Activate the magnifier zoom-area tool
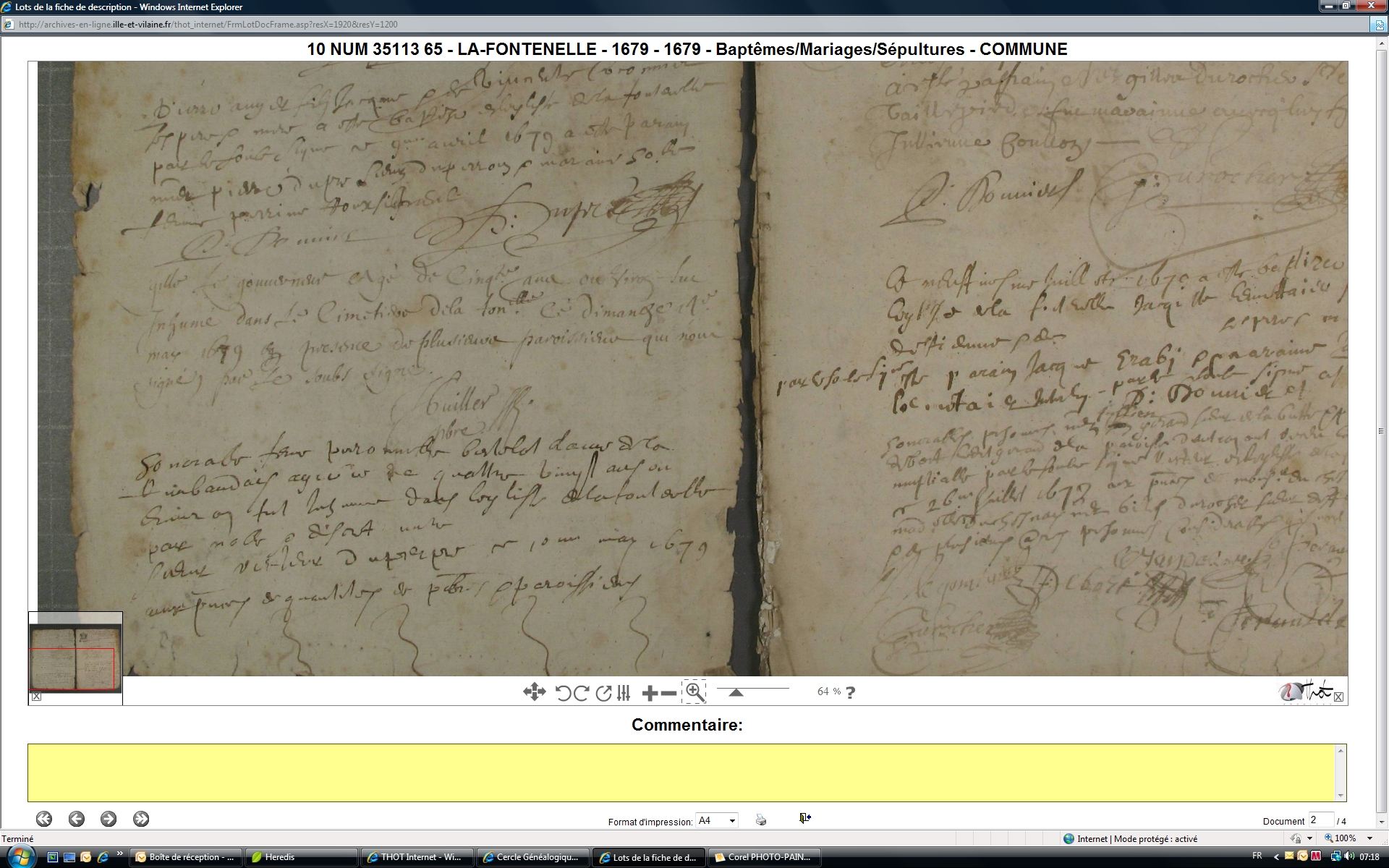The width and height of the screenshot is (1389, 868). click(x=694, y=692)
